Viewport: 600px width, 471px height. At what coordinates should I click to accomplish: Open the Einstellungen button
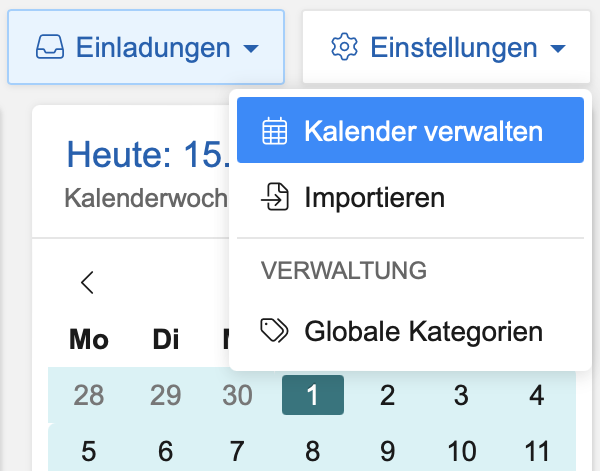446,47
